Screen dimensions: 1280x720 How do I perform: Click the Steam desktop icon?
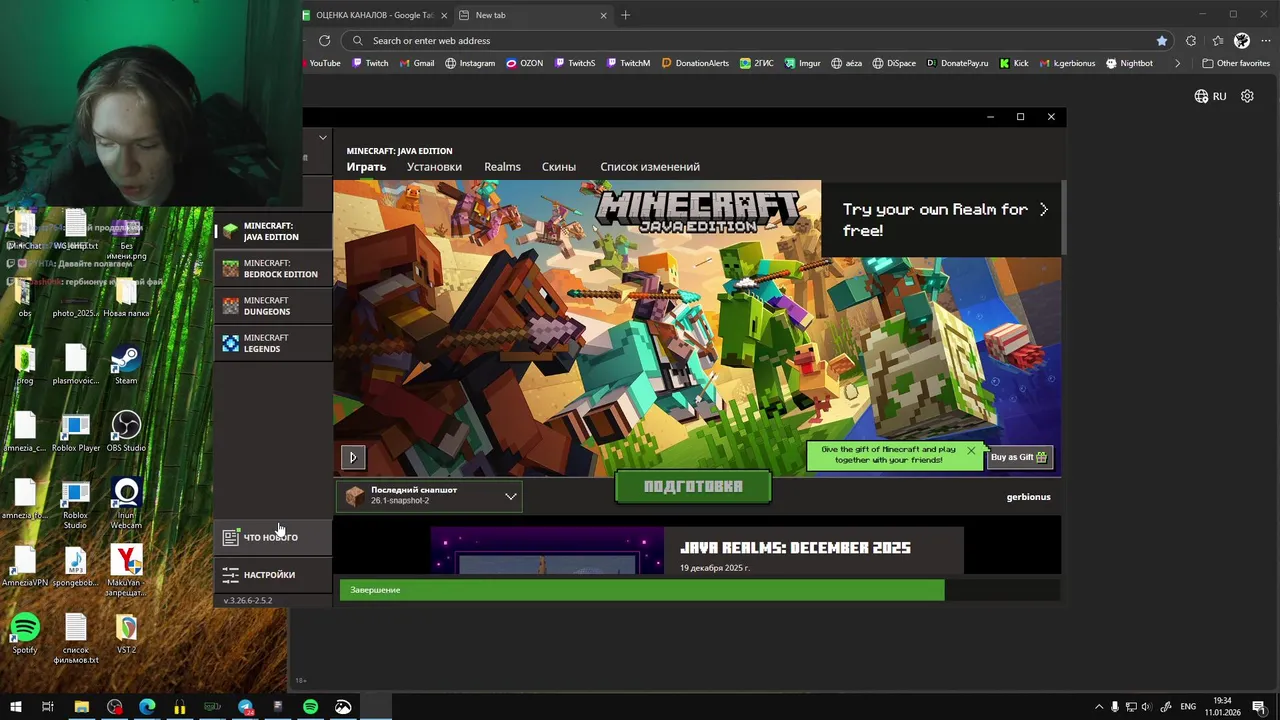click(x=126, y=365)
